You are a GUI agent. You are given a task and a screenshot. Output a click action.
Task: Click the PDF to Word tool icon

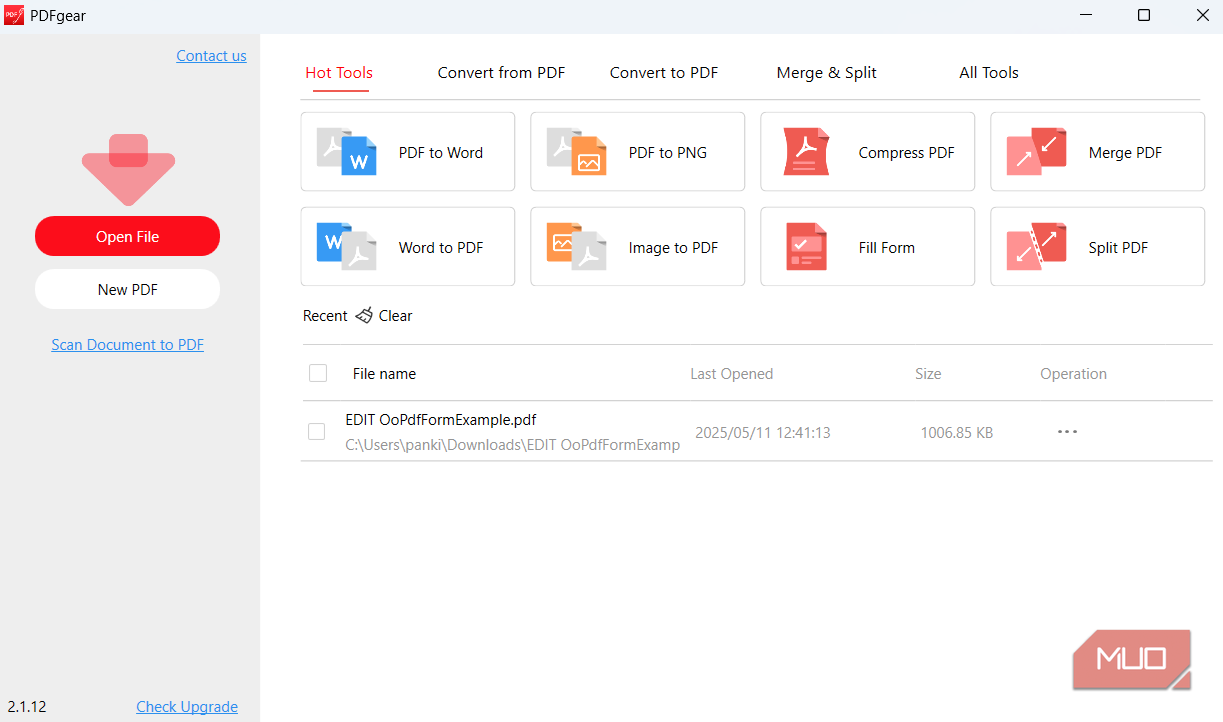coord(346,152)
